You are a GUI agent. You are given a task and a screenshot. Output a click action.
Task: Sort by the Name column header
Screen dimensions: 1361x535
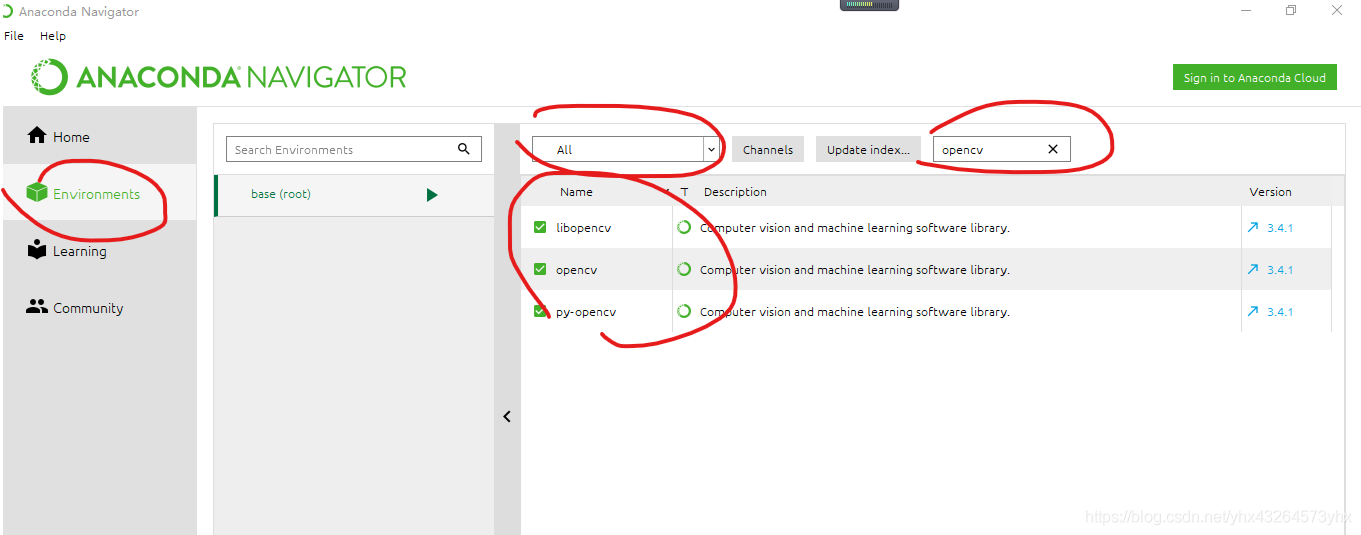click(x=576, y=192)
